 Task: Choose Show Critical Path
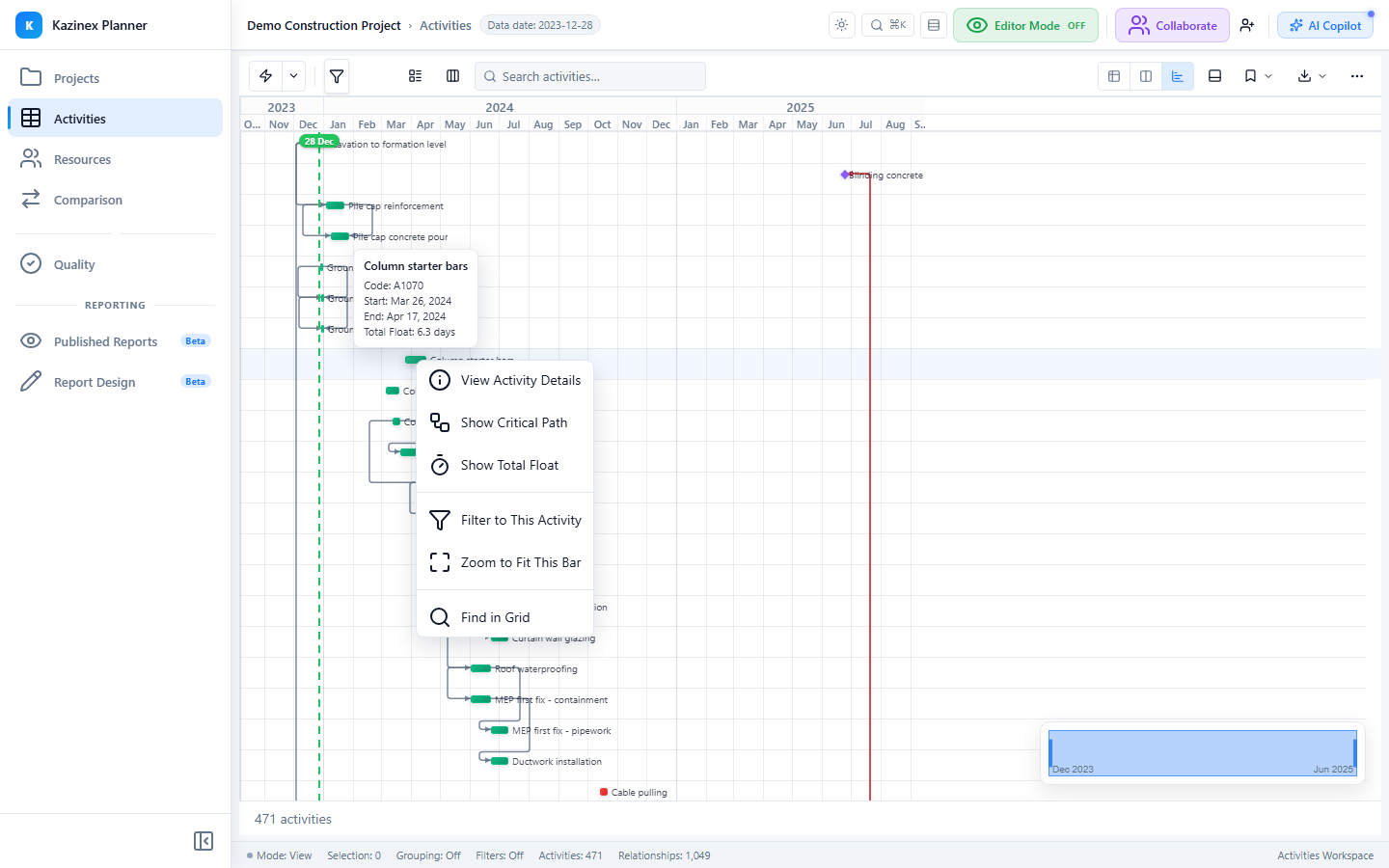(504, 422)
